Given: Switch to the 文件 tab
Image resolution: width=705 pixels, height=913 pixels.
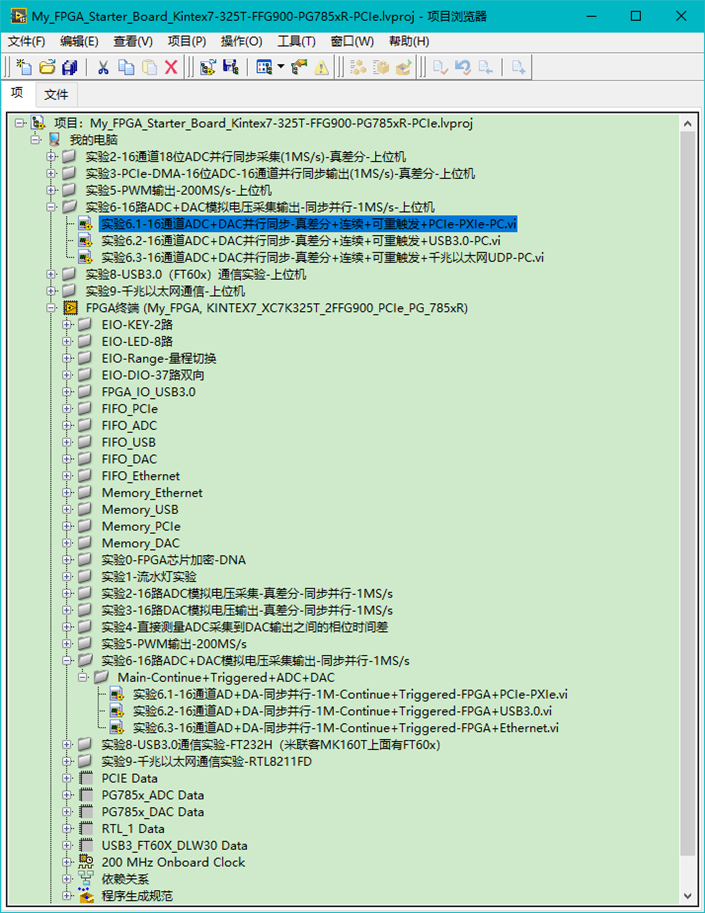Looking at the screenshot, I should [56, 94].
